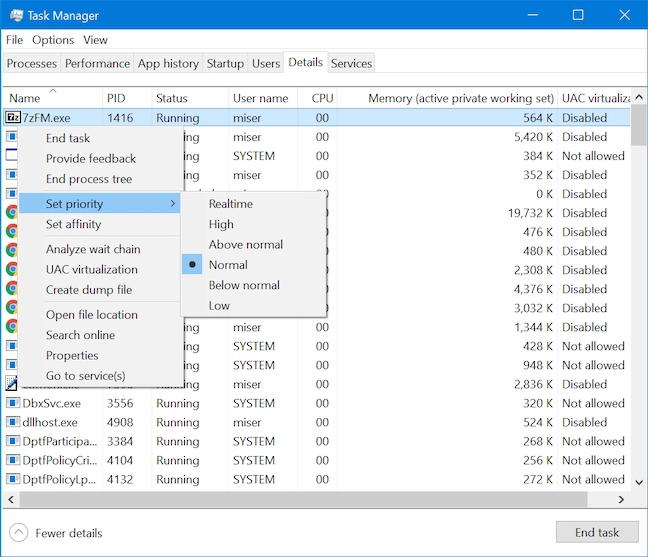This screenshot has width=648, height=557.
Task: Click the 7zFM.exe process icon
Action: [12, 118]
